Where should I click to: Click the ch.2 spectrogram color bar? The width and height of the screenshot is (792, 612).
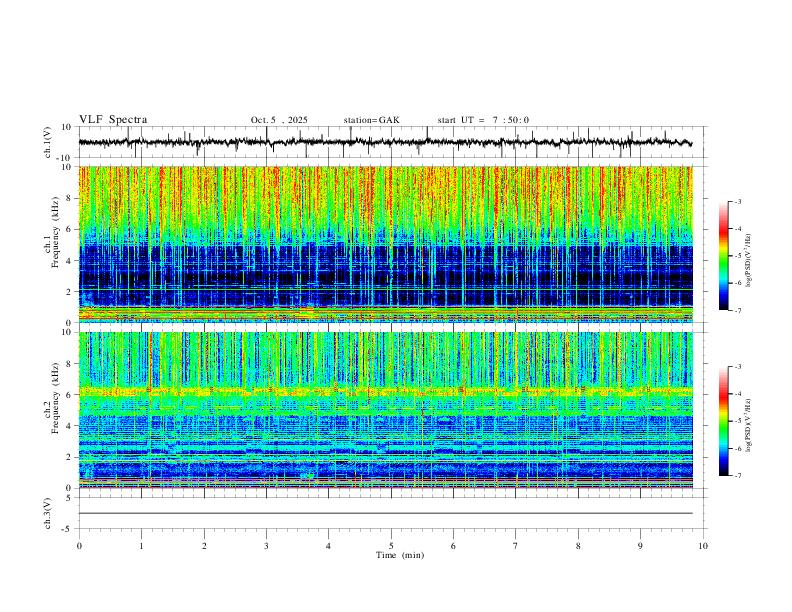click(x=724, y=421)
